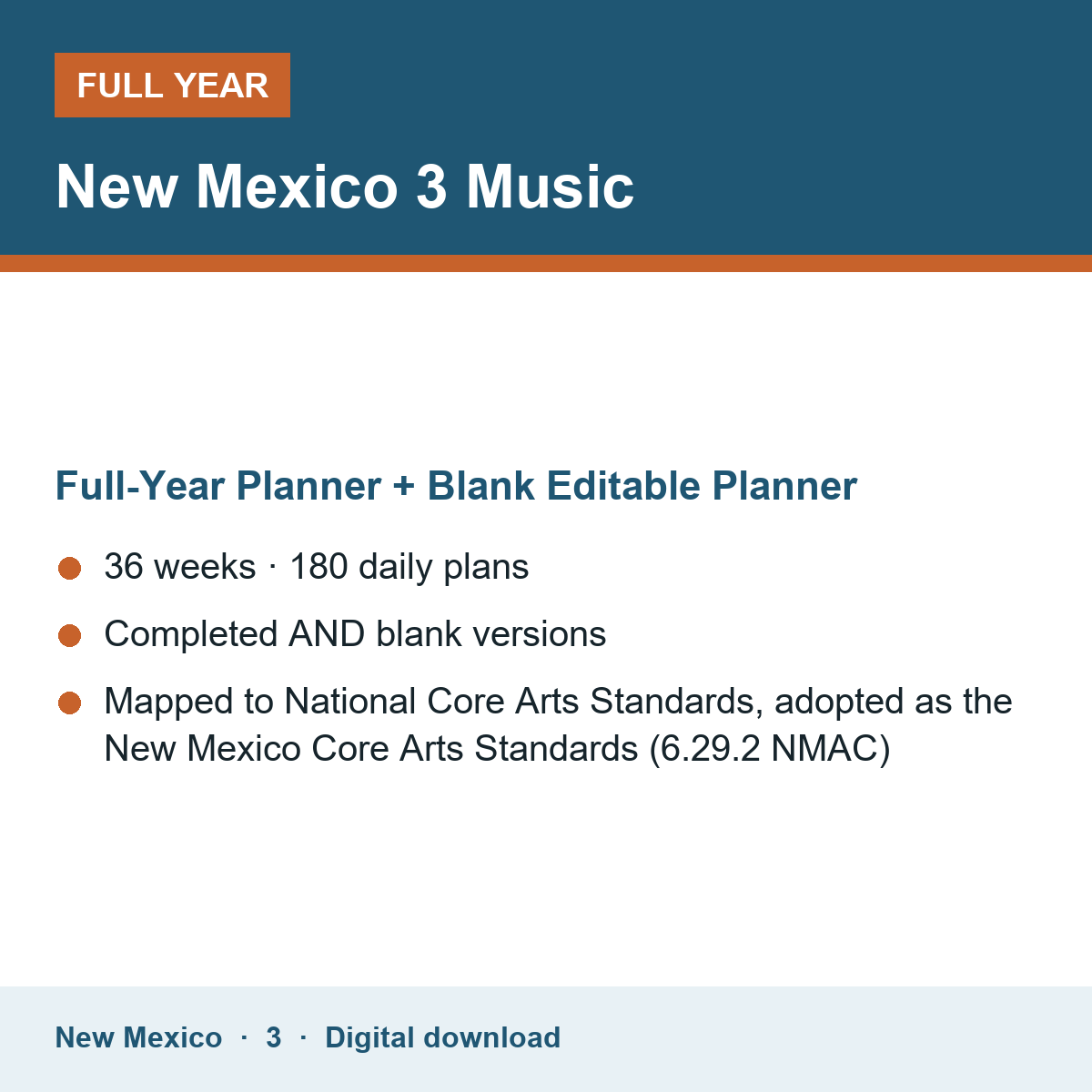Click the bullet dot beside Completed AND blank
This screenshot has width=1092, height=1092.
pos(70,636)
